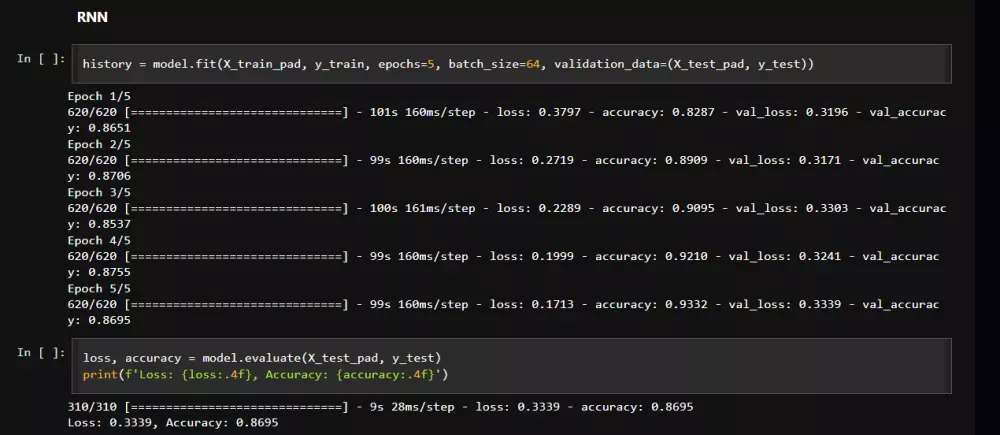1000x435 pixels.
Task: Click the val accuracy value 'y: 0.8537'
Action: 99,224
